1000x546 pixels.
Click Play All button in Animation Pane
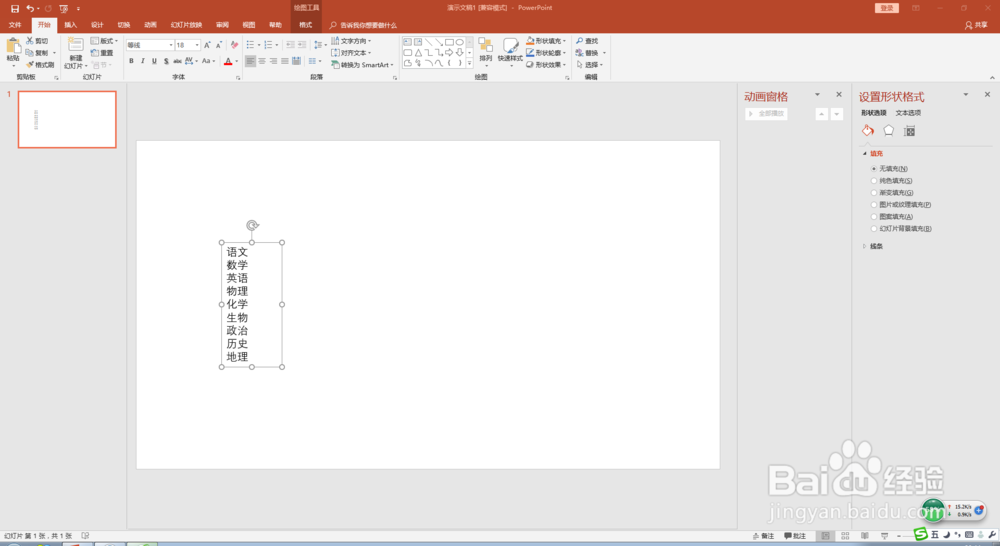tap(767, 114)
